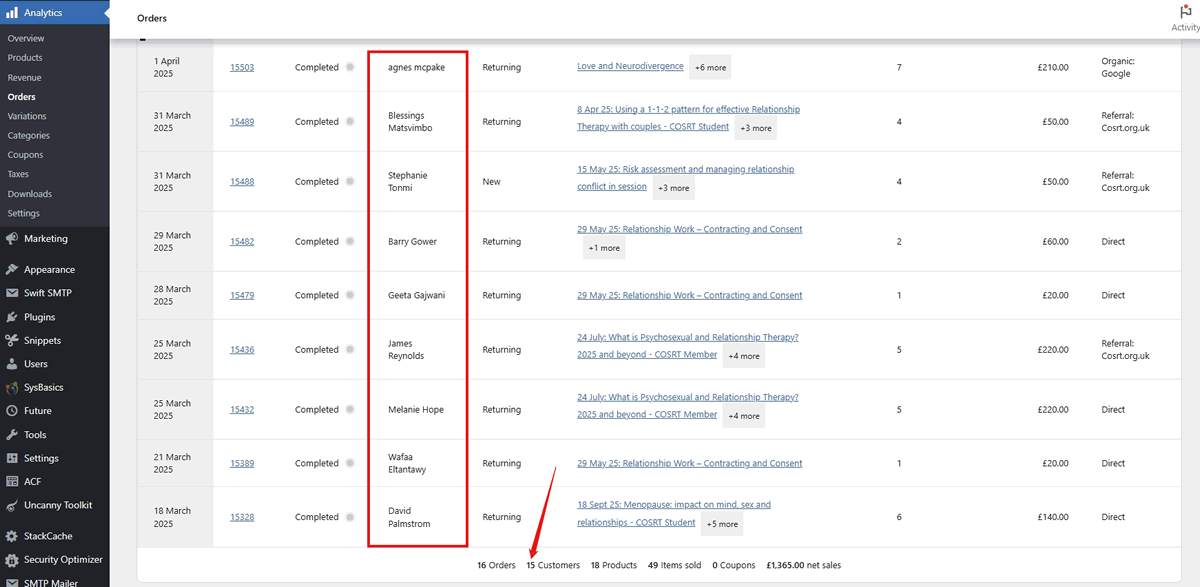Click the Snippets scissors icon
Screen dimensions: 1200x587
[x=12, y=340]
